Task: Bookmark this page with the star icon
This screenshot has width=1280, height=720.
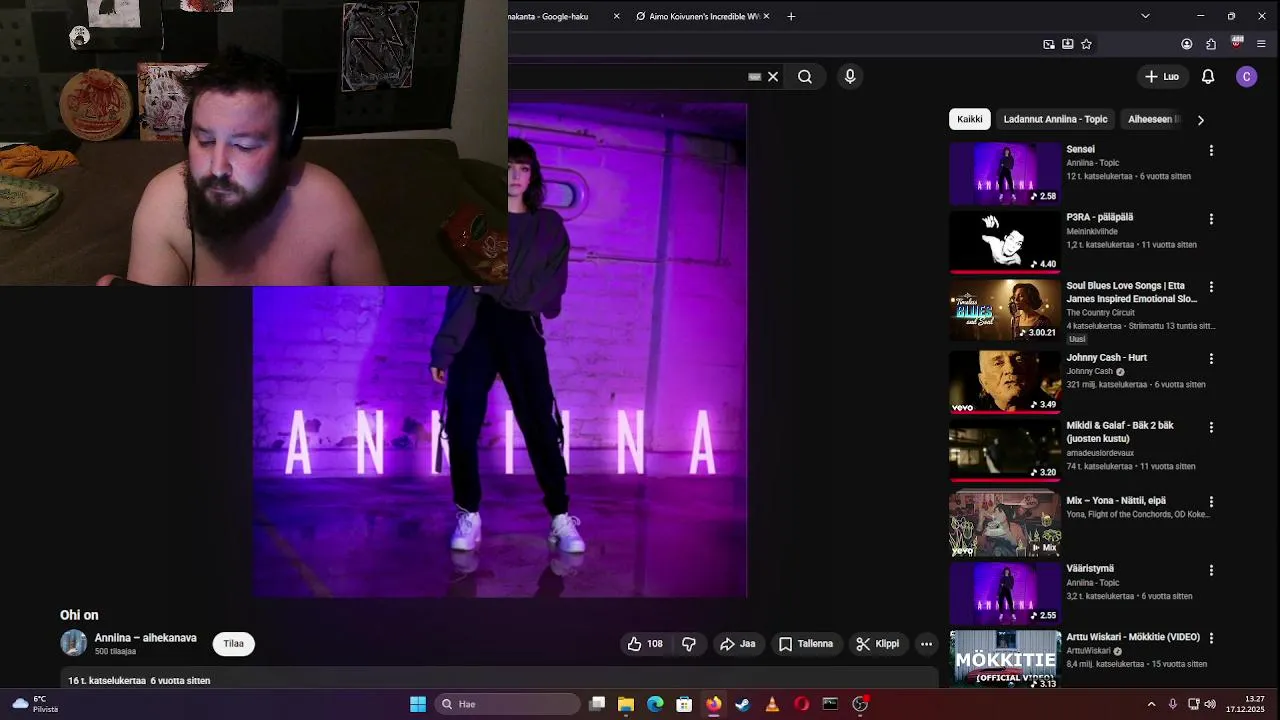Action: point(1086,44)
